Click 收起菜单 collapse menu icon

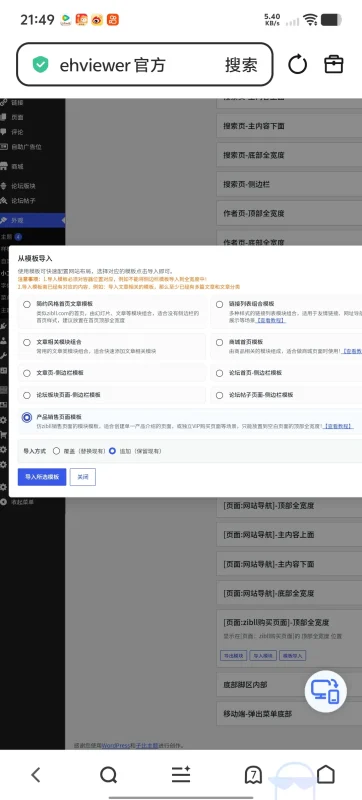click(x=4, y=502)
